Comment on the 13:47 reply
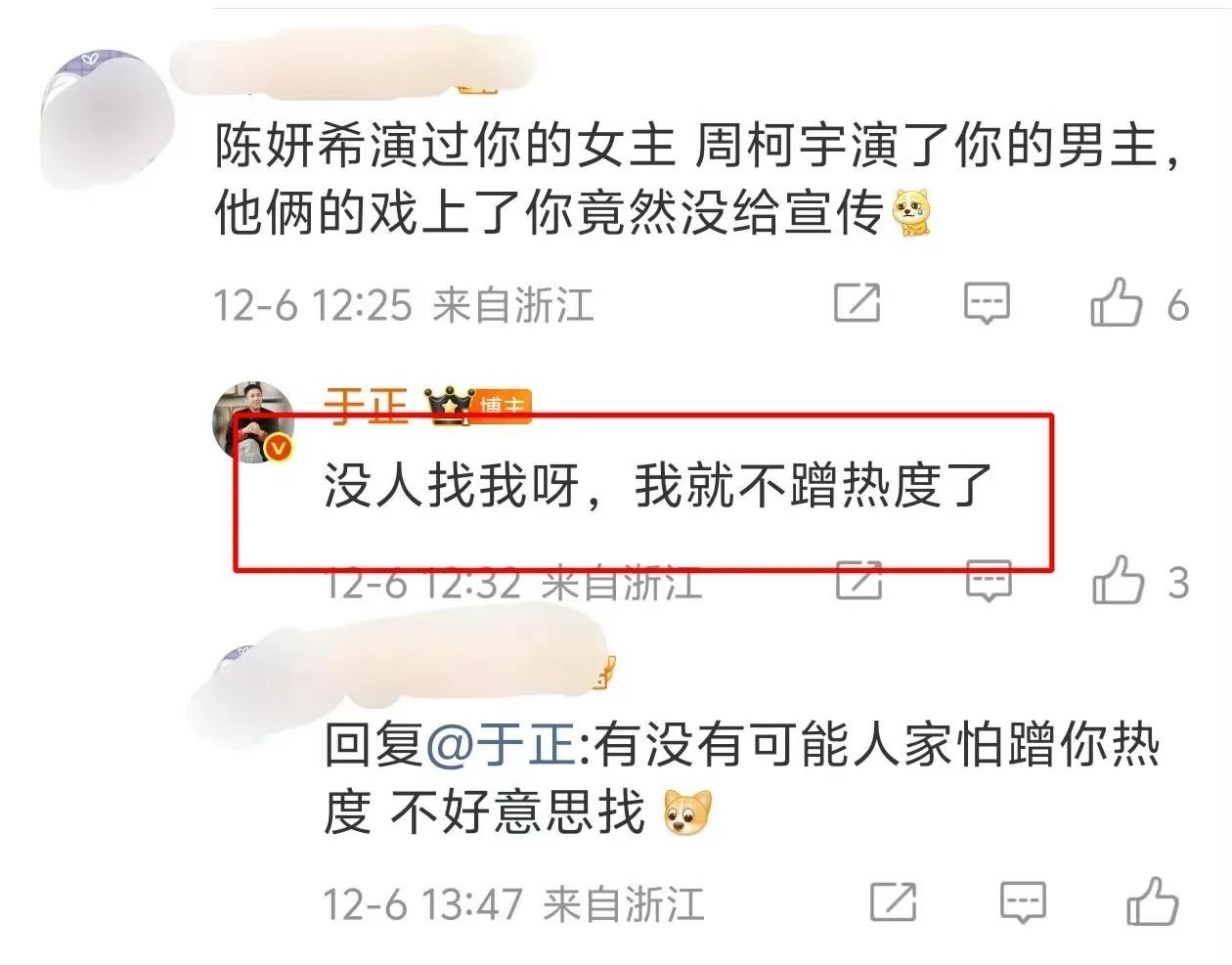This screenshot has height=965, width=1232. (x=1023, y=902)
